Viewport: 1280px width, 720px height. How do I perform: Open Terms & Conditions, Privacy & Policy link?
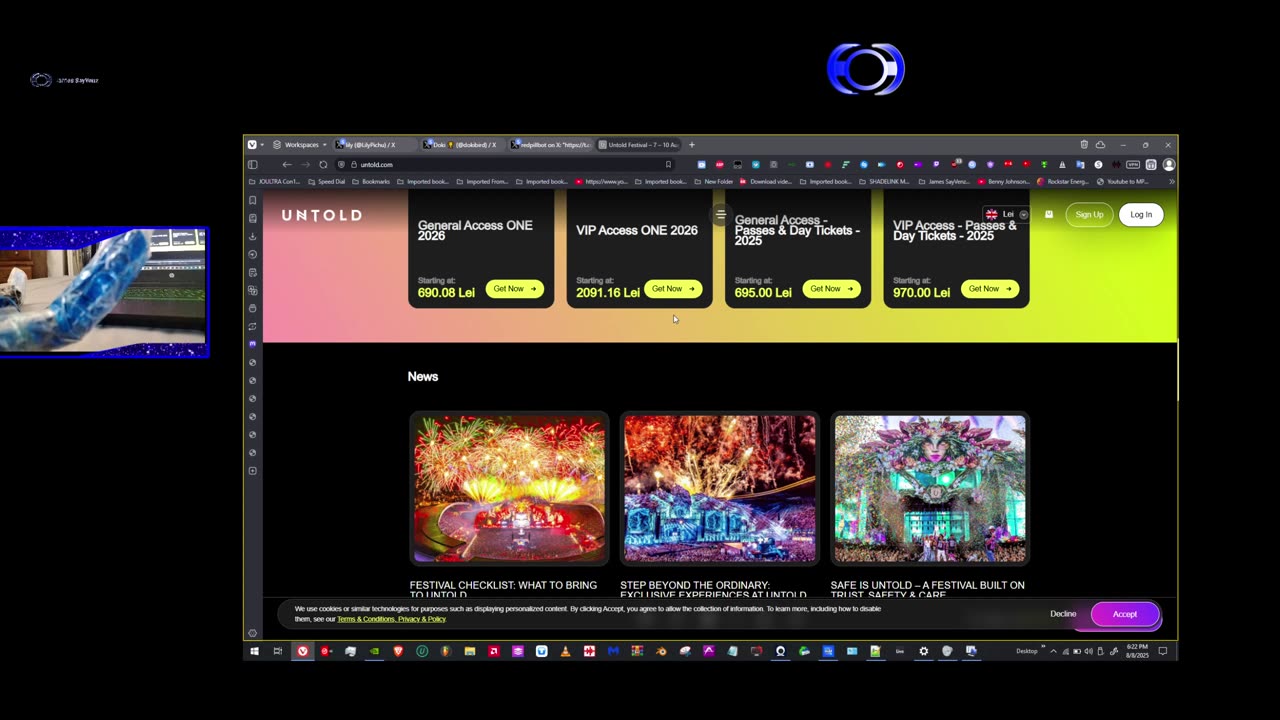(x=391, y=619)
